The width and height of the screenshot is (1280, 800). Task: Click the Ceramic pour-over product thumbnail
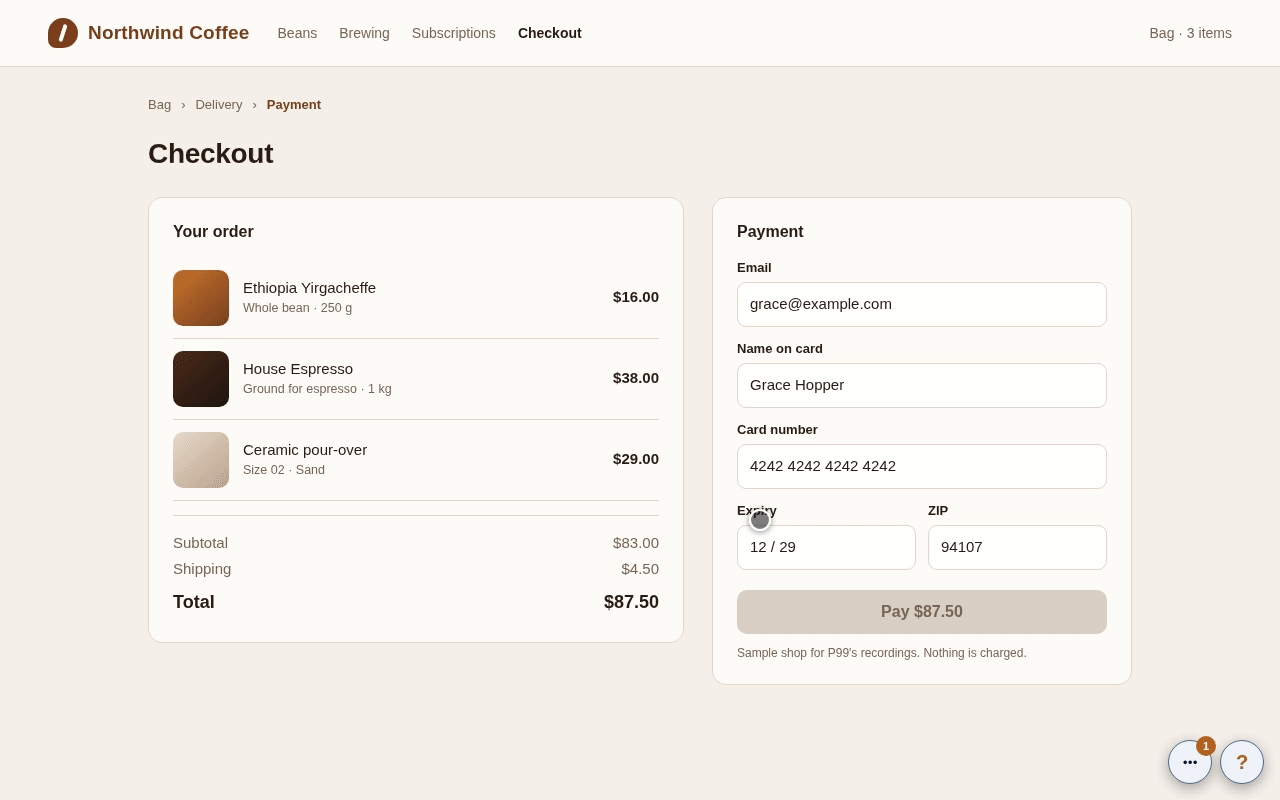[201, 460]
